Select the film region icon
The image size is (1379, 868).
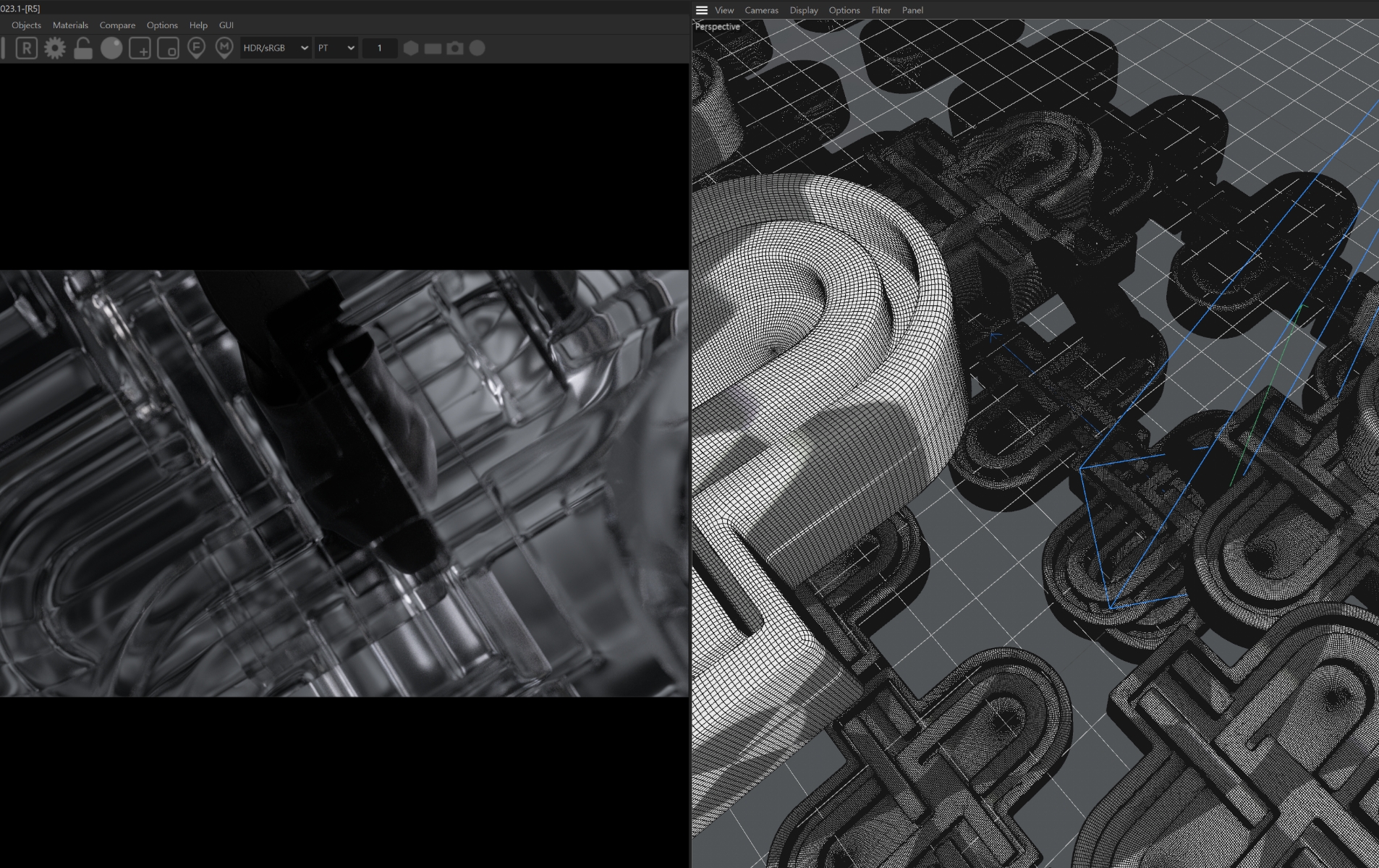pos(168,48)
